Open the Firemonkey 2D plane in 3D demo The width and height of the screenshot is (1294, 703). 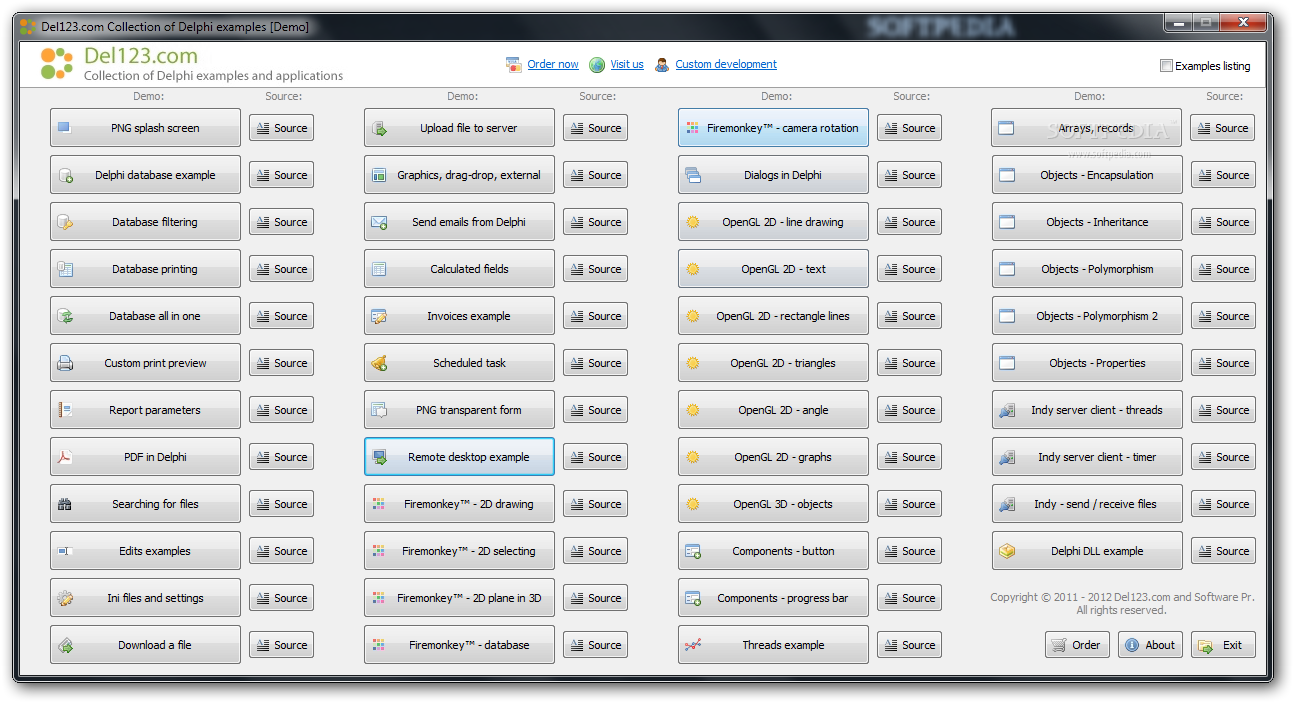click(459, 598)
